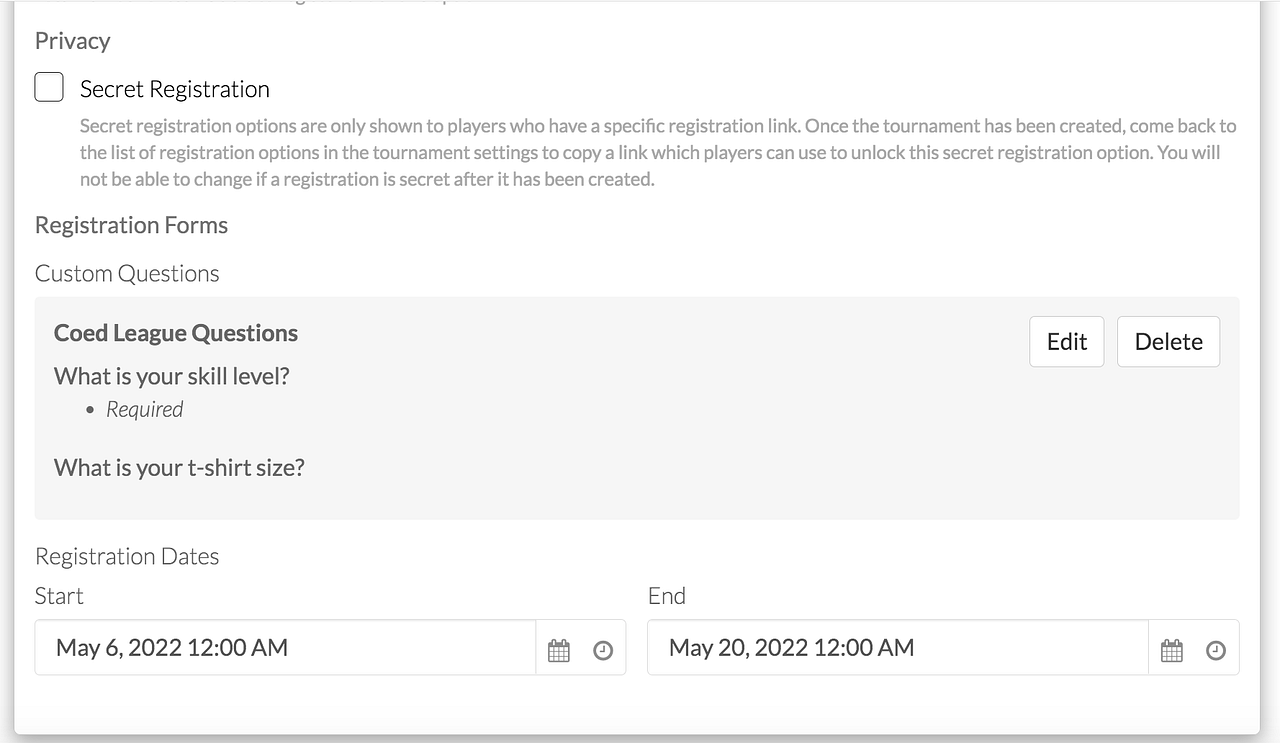Open the Start date calendar picker
Image resolution: width=1280 pixels, height=743 pixels.
click(559, 650)
